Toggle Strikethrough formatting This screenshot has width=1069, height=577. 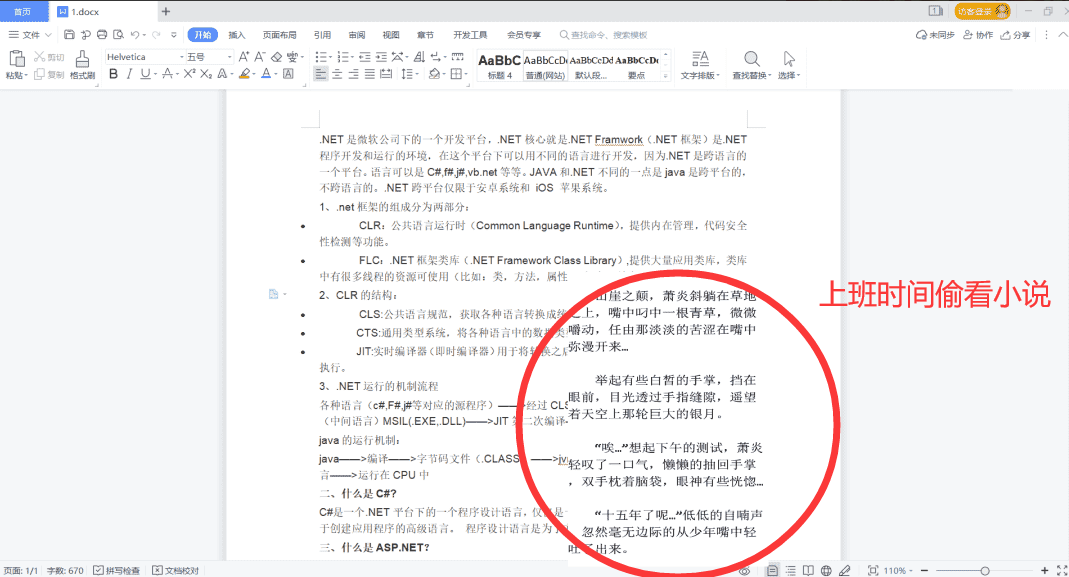coord(166,74)
